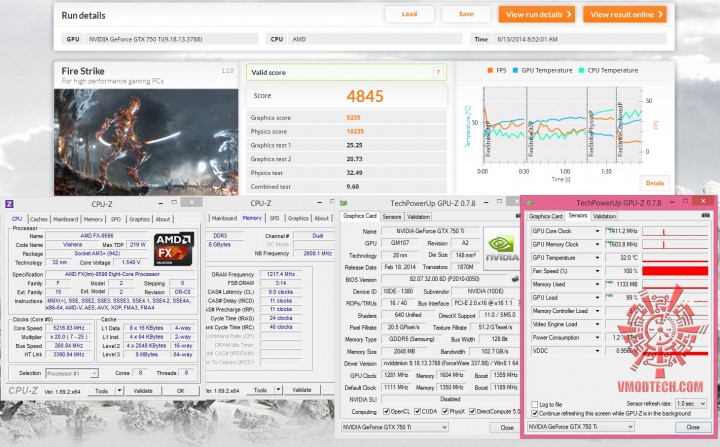
Task: Click the BIOS save chip icon in GPU-Z
Action: coord(515,279)
